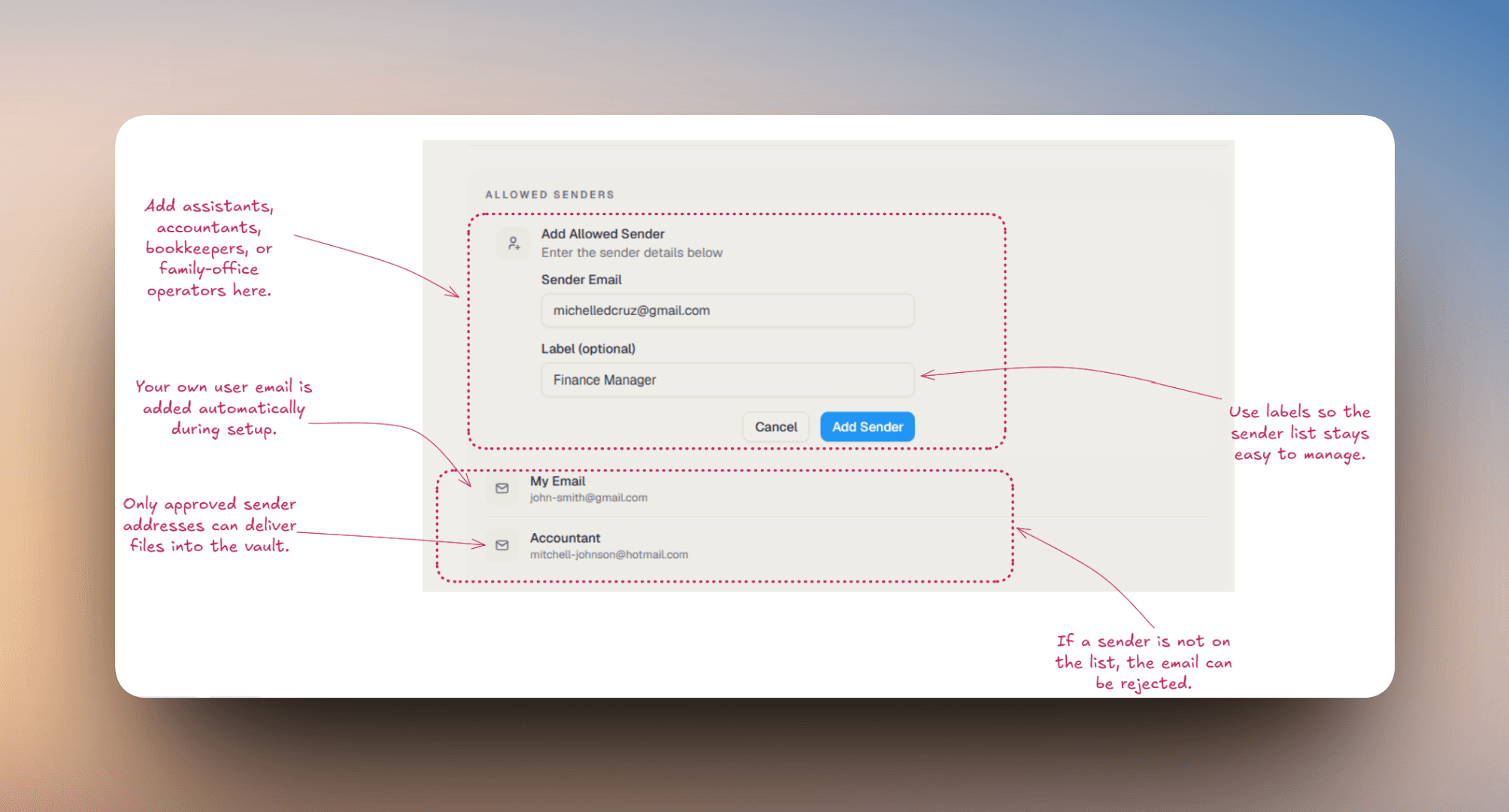Screen dimensions: 1509x812
Task: Click the john-smith@gmail.com address text
Action: [x=588, y=498]
